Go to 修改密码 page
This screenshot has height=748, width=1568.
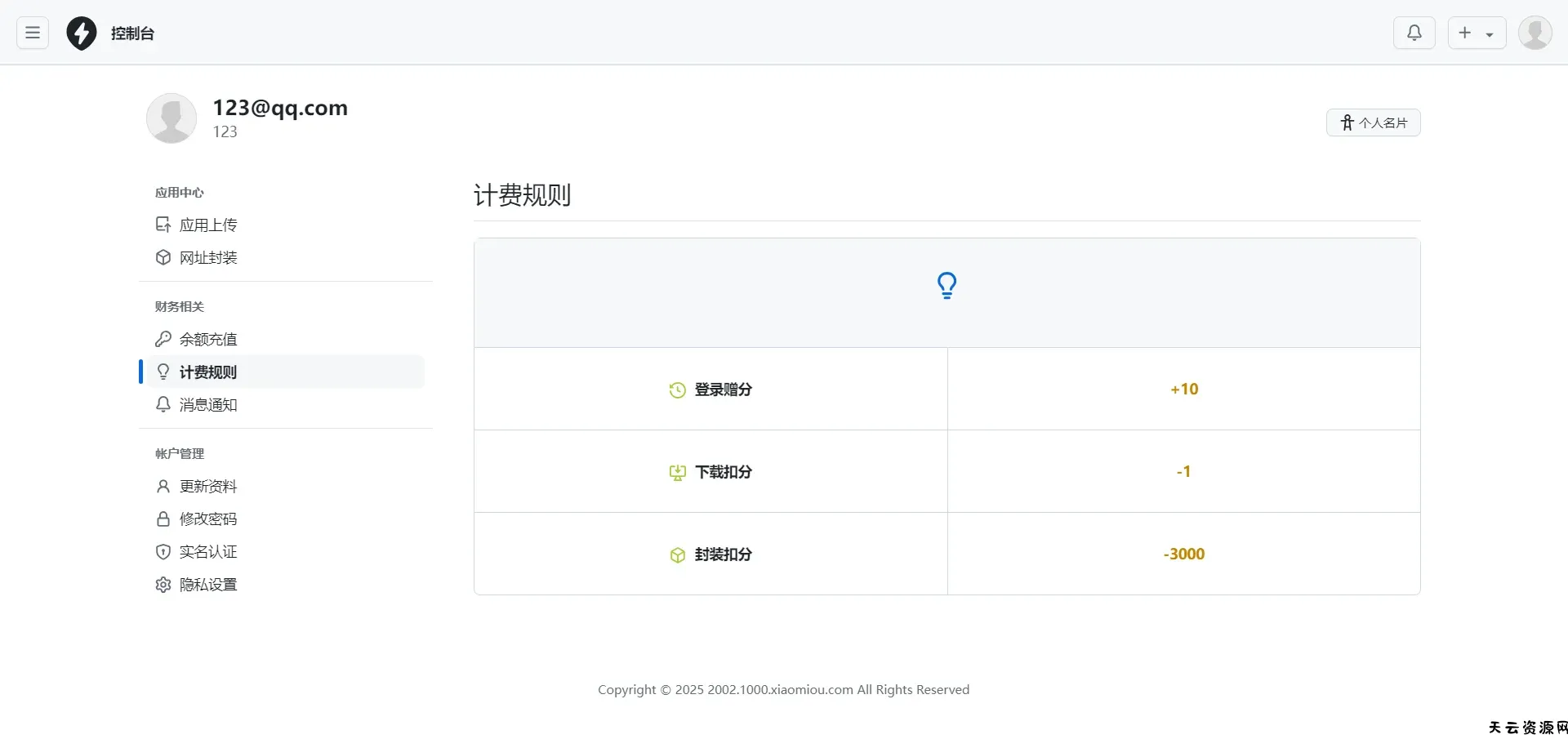click(207, 519)
